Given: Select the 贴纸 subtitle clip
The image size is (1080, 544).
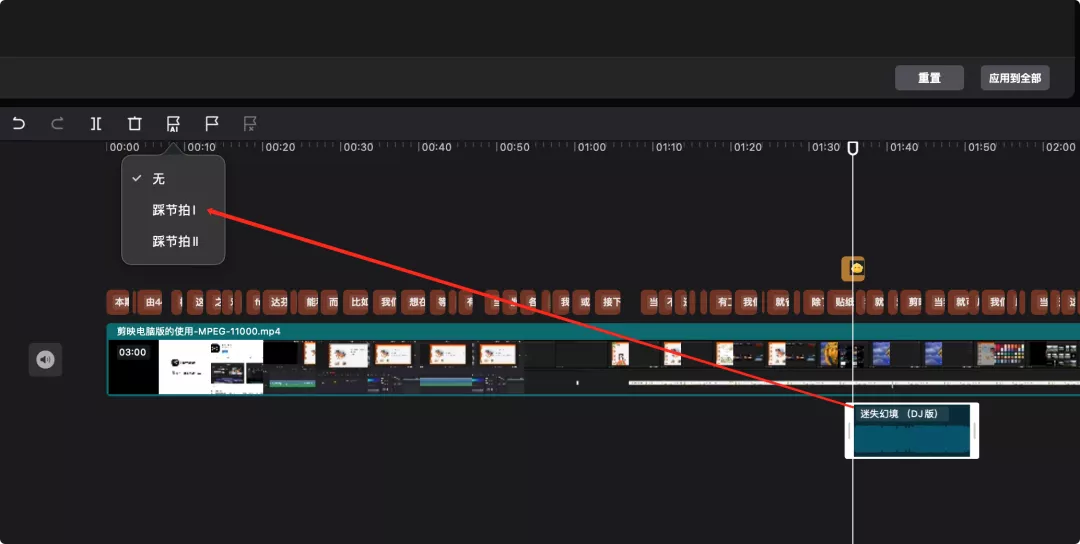Looking at the screenshot, I should coord(845,302).
